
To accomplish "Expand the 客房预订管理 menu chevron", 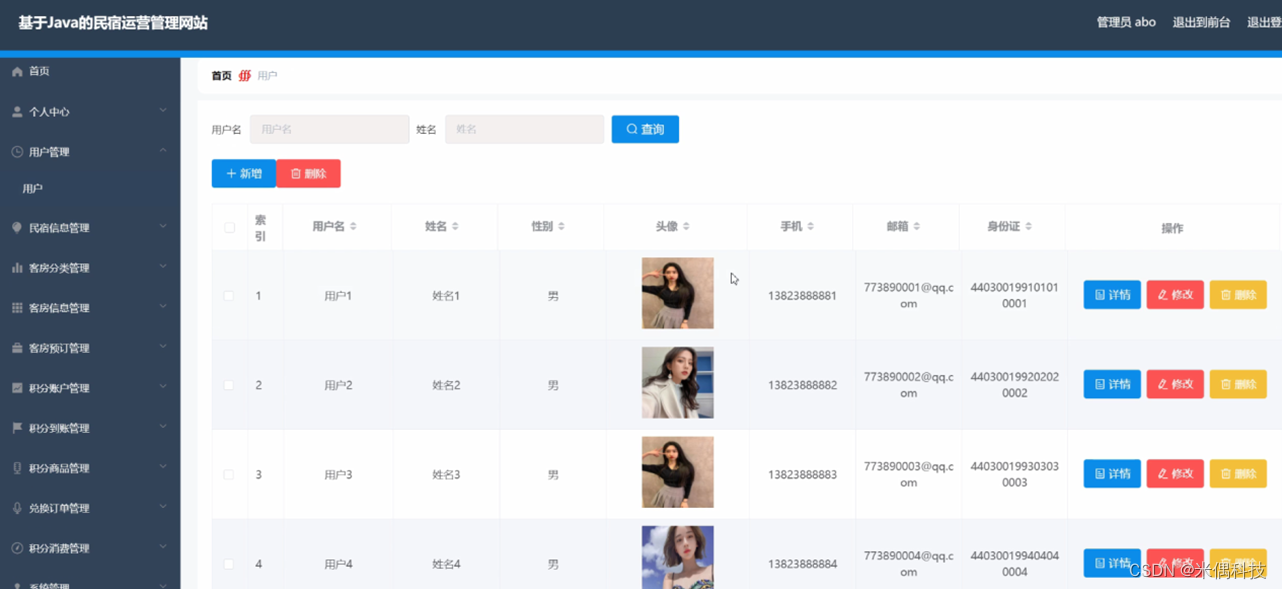I will [x=163, y=347].
